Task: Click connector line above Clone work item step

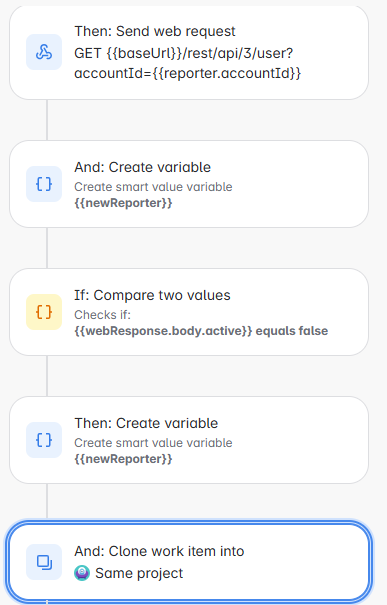Action: pyautogui.click(x=47, y=501)
